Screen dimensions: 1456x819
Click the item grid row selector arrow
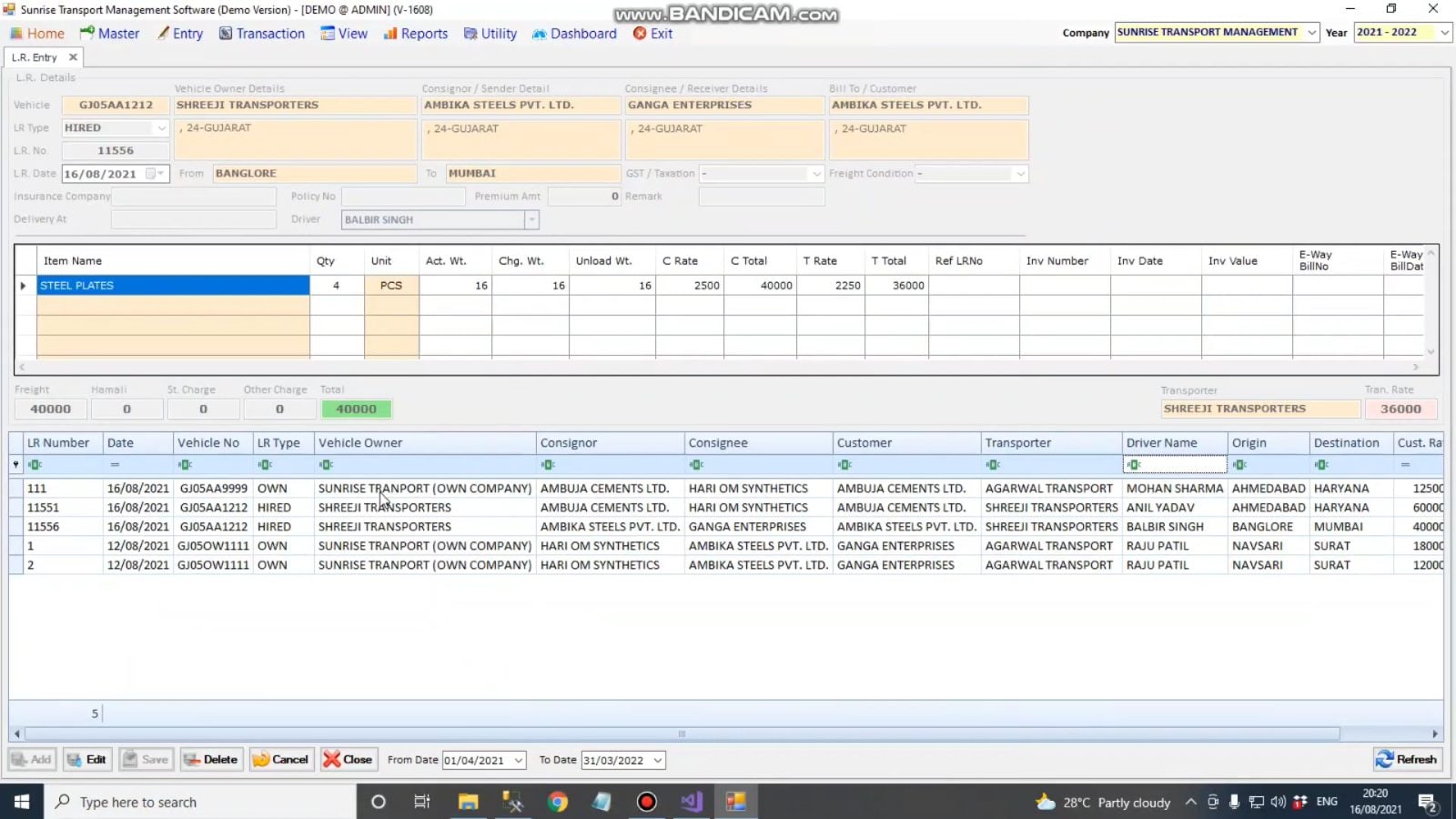(24, 286)
